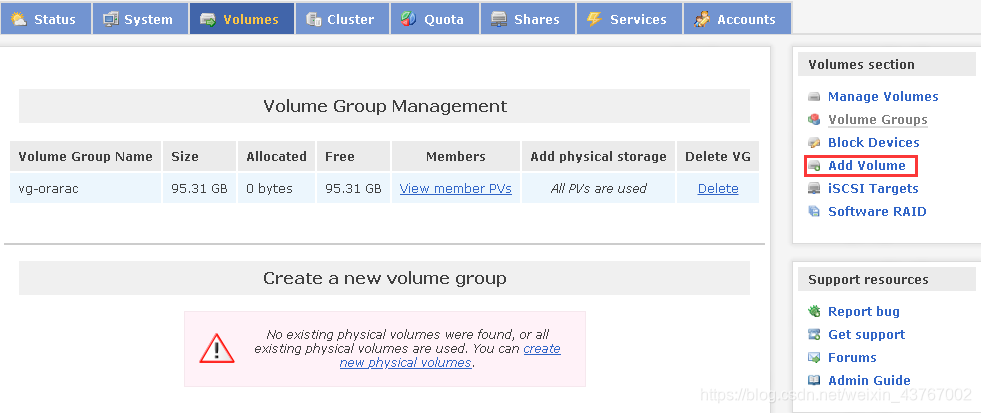Open the Get support link
Image resolution: width=981 pixels, height=413 pixels.
point(867,334)
